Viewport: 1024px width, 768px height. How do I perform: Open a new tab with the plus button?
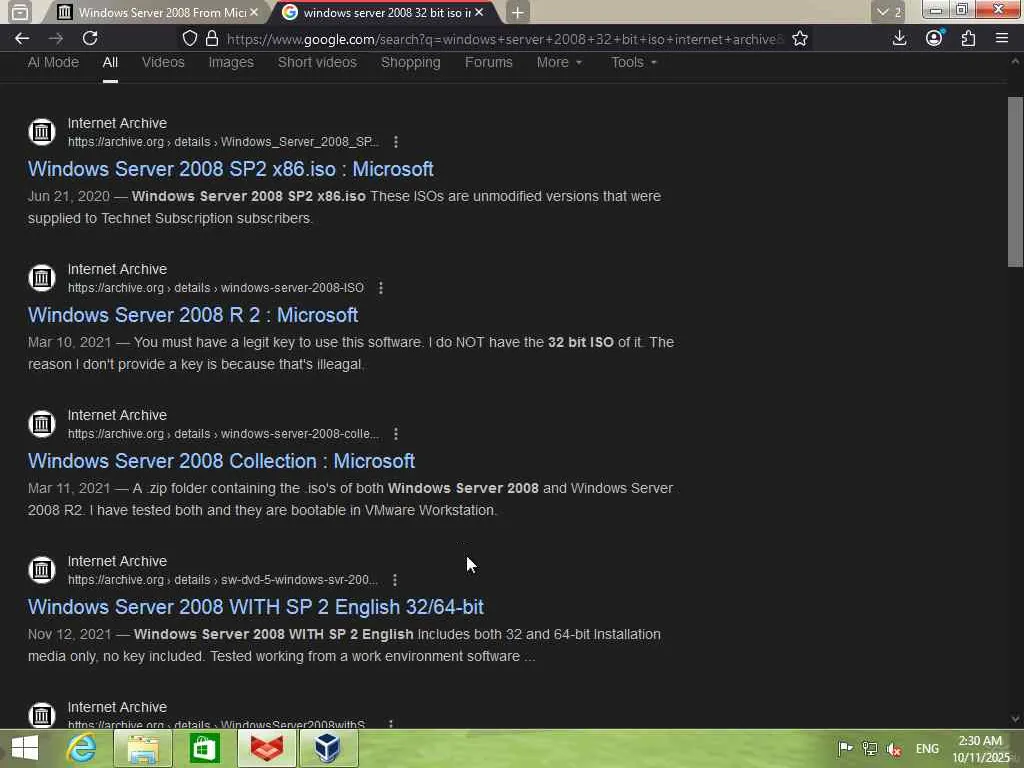point(517,12)
